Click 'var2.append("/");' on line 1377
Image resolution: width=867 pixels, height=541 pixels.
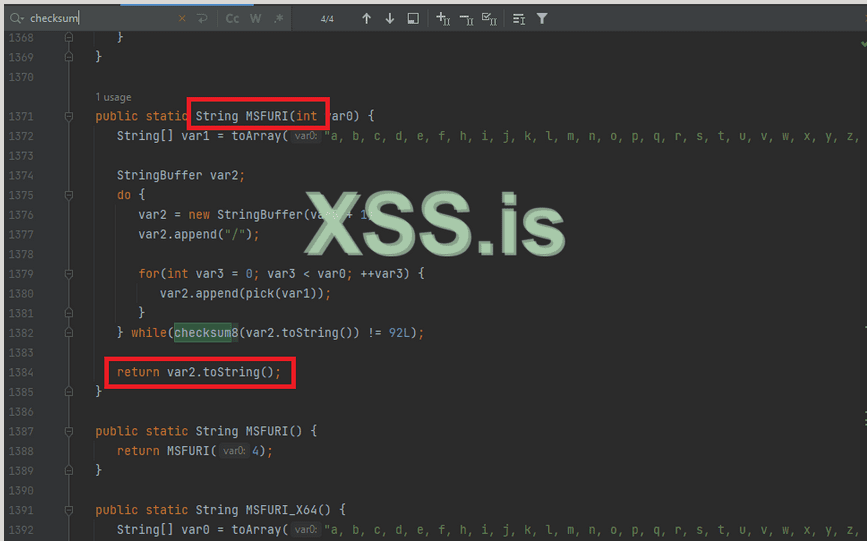click(x=199, y=235)
